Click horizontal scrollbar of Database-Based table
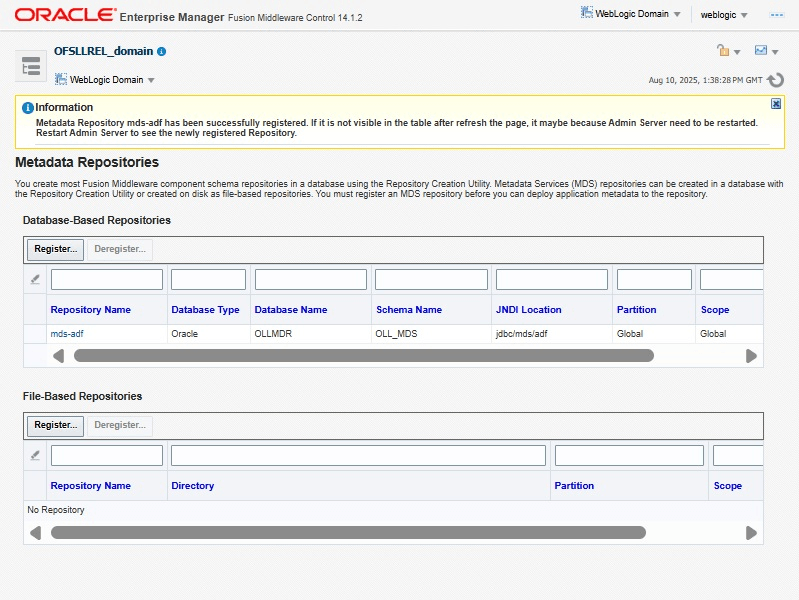This screenshot has width=799, height=600. point(364,356)
